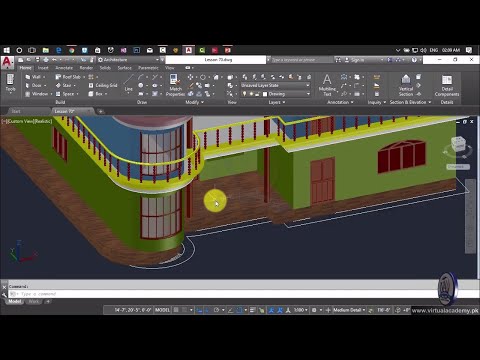
Task: Open Chrome from the Windows taskbar
Action: 71,50
